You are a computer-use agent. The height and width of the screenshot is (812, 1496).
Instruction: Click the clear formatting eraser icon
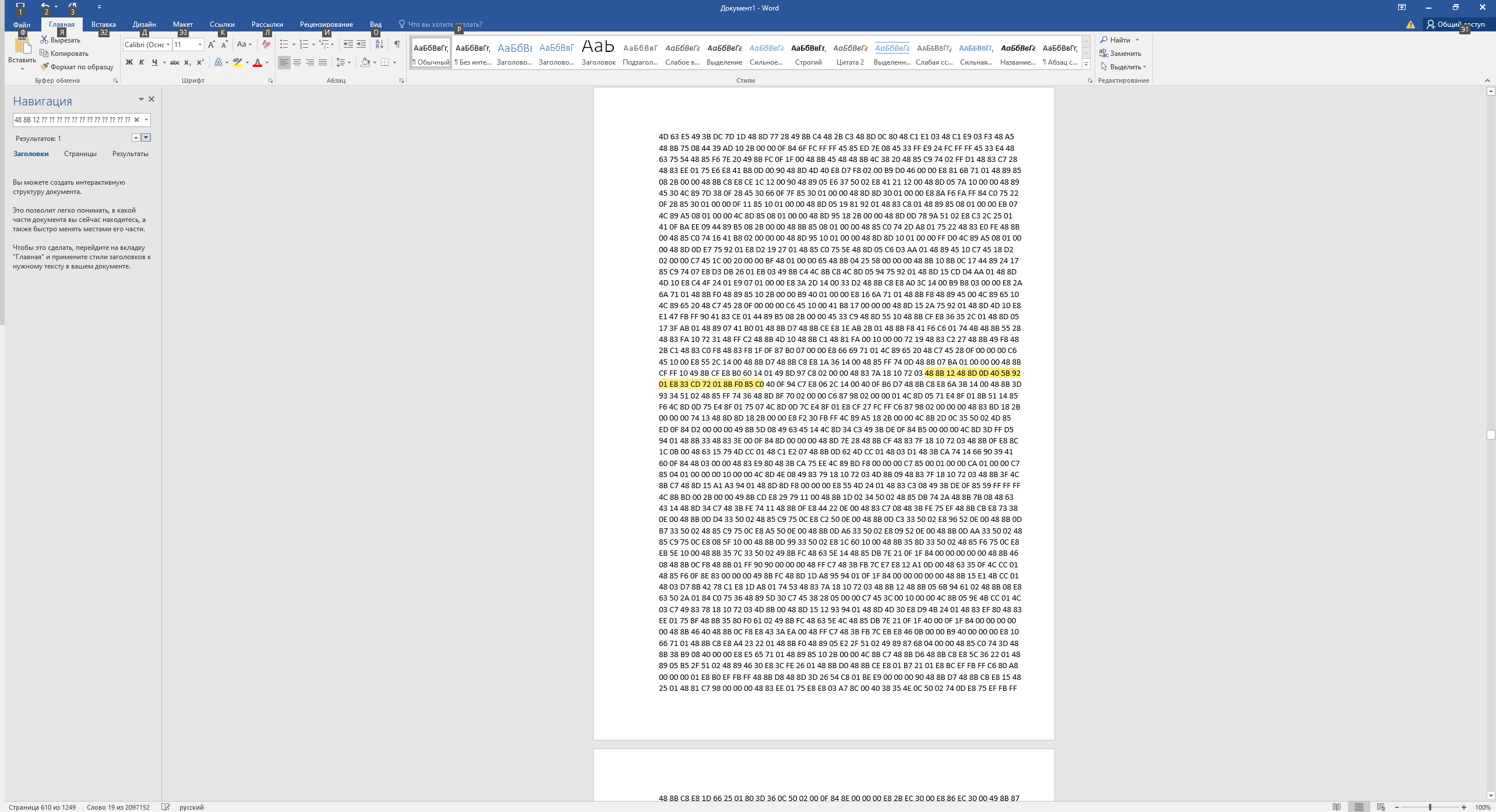266,44
